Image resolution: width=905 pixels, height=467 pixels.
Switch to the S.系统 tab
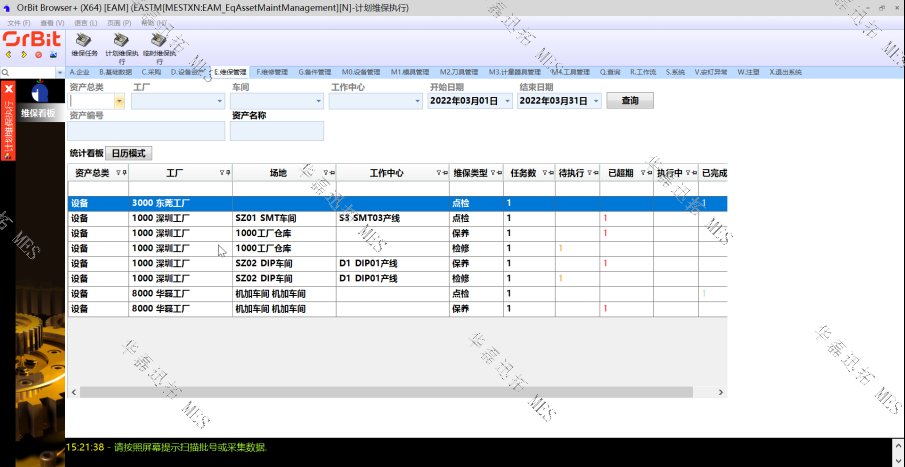tap(675, 72)
